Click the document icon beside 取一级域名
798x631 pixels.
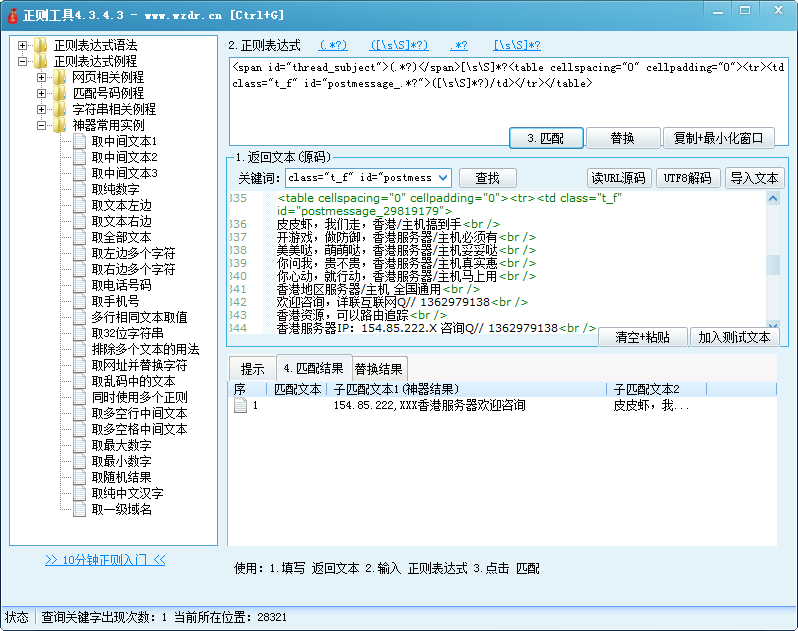point(79,509)
